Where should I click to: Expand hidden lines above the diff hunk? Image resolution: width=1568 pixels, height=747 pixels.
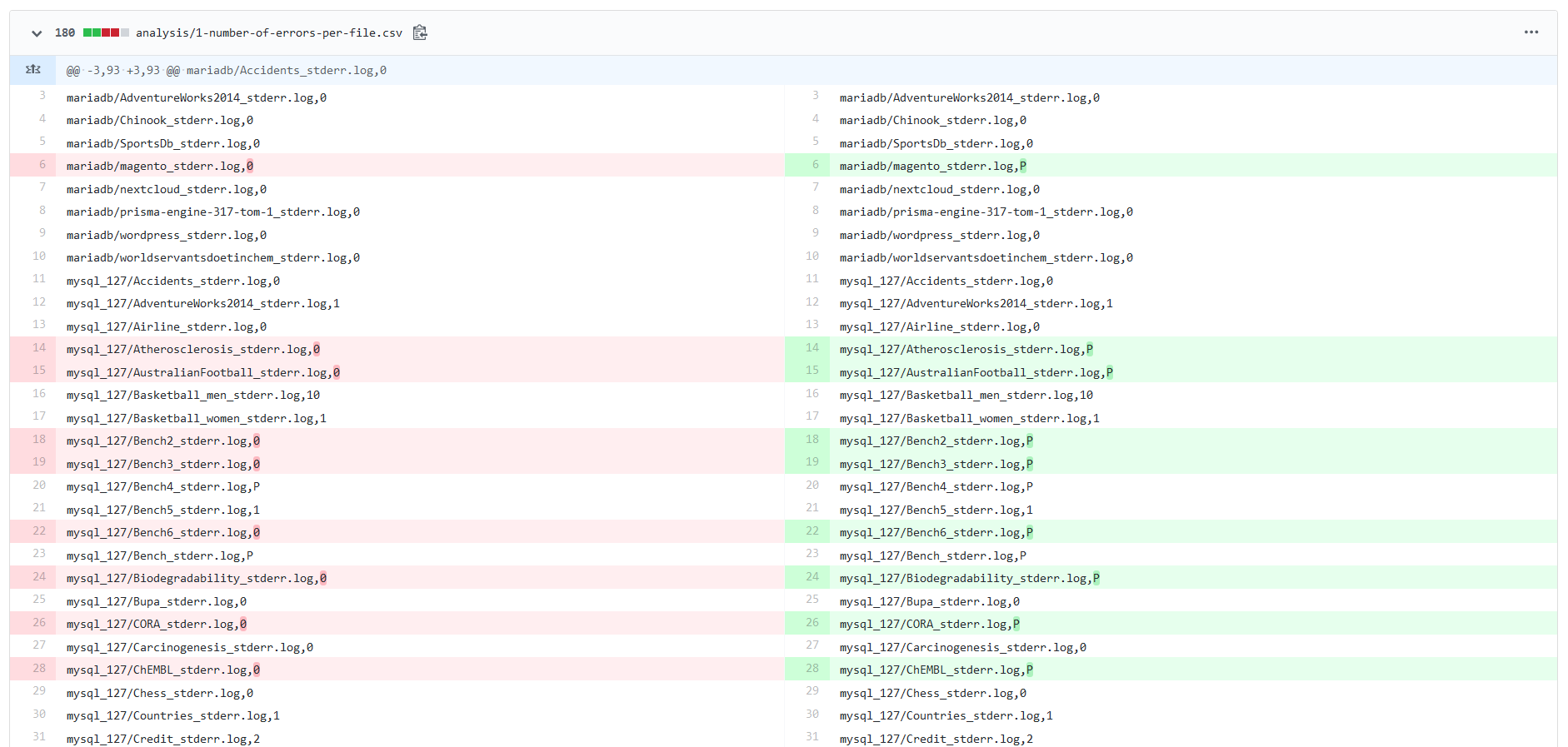coord(32,70)
